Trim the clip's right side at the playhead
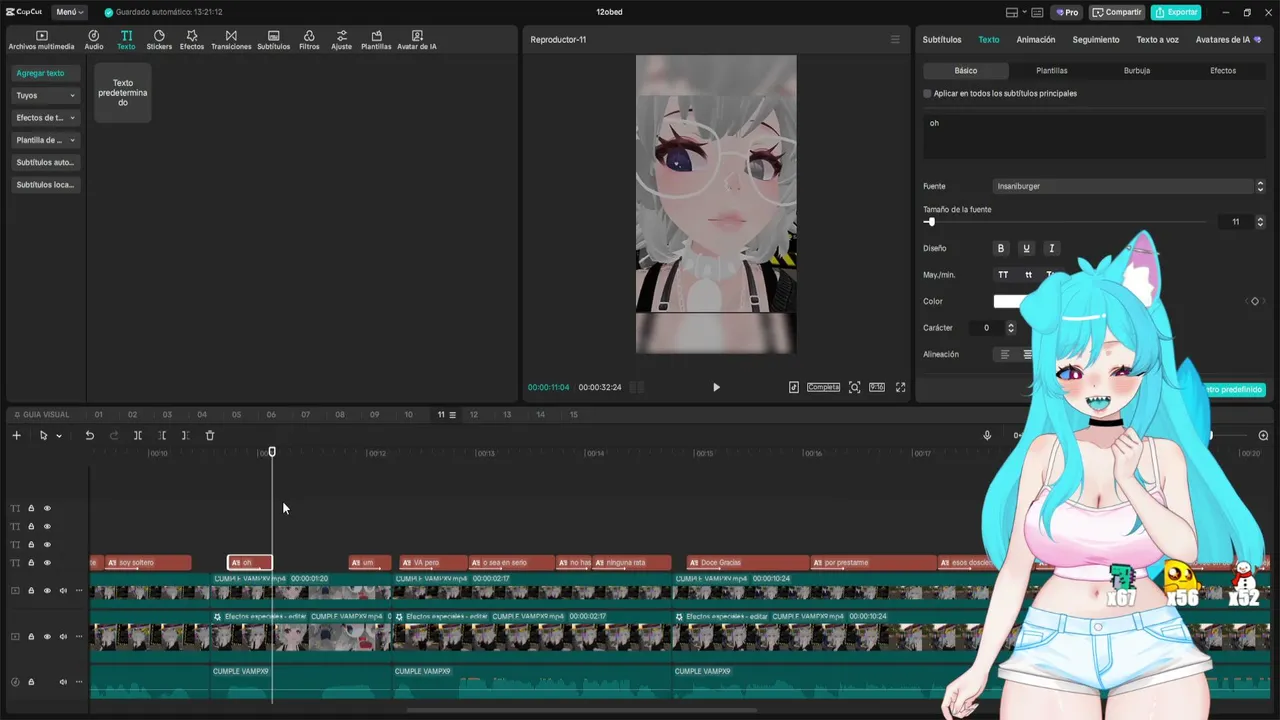This screenshot has width=1280, height=720. pos(185,435)
